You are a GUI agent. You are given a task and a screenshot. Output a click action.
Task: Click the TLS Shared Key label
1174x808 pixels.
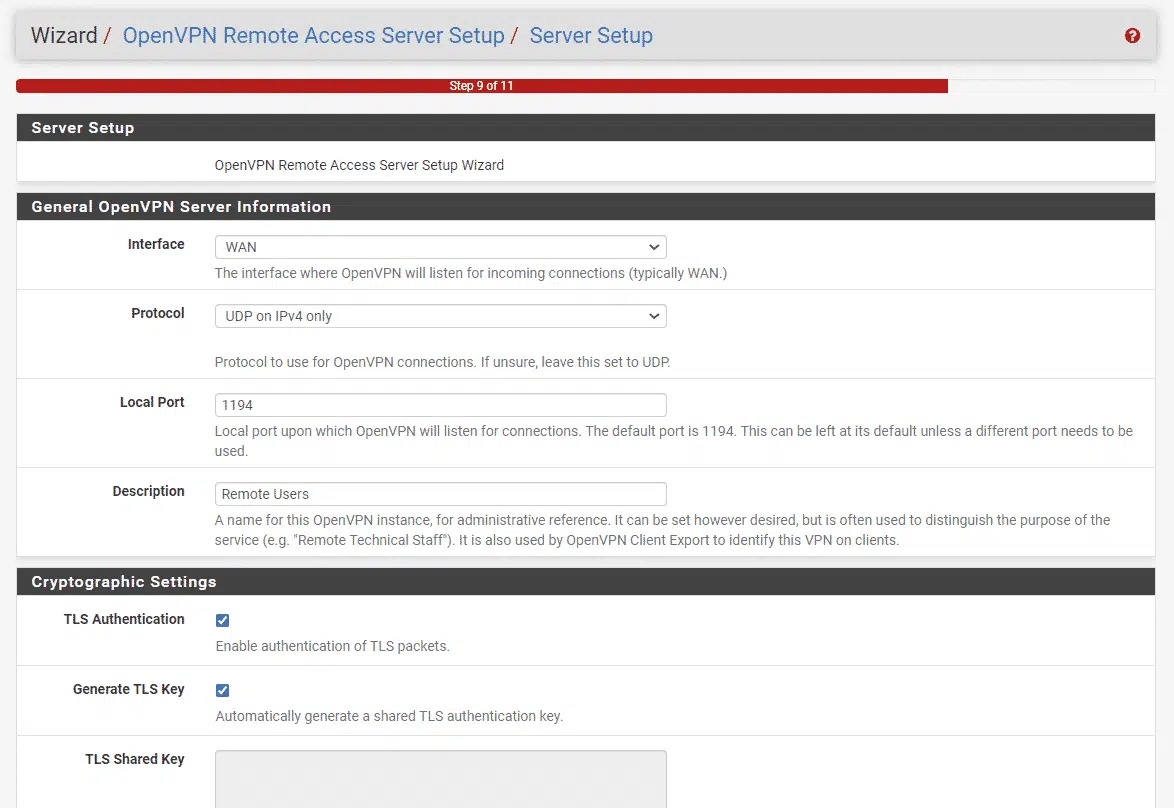coord(135,759)
